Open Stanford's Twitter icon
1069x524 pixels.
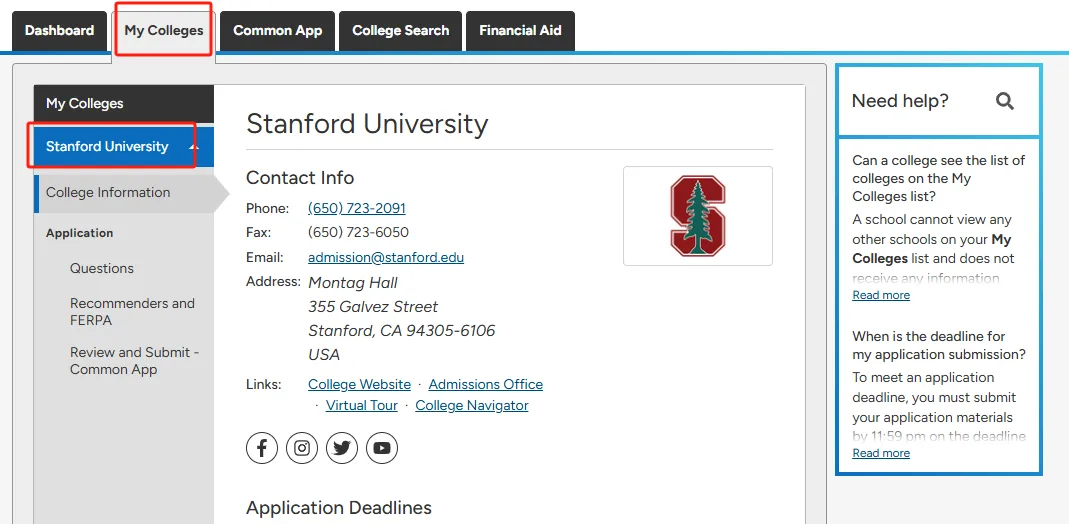click(x=342, y=448)
